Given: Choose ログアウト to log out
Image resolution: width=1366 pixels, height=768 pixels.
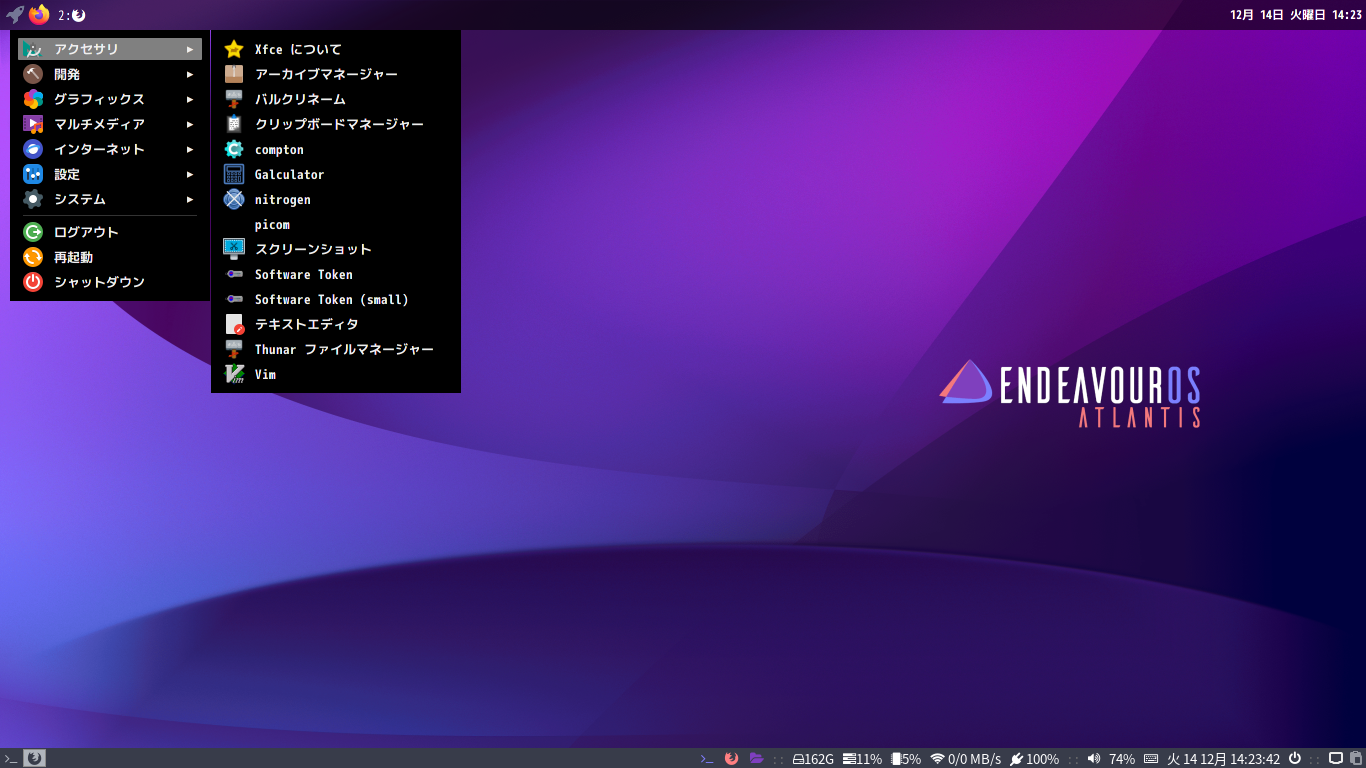Looking at the screenshot, I should 110,232.
